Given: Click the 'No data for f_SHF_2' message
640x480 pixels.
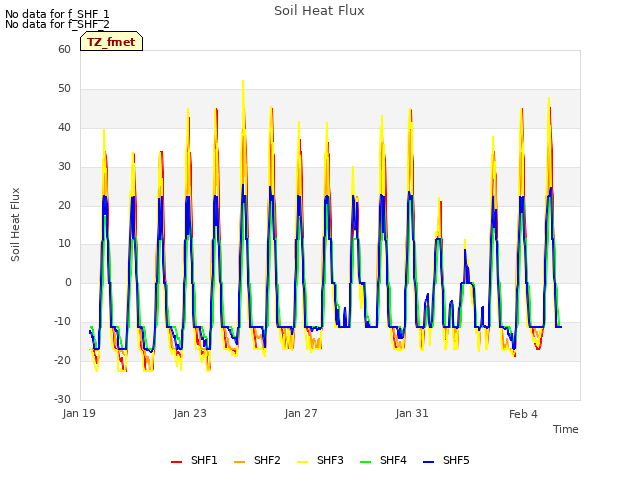Looking at the screenshot, I should click(57, 24).
